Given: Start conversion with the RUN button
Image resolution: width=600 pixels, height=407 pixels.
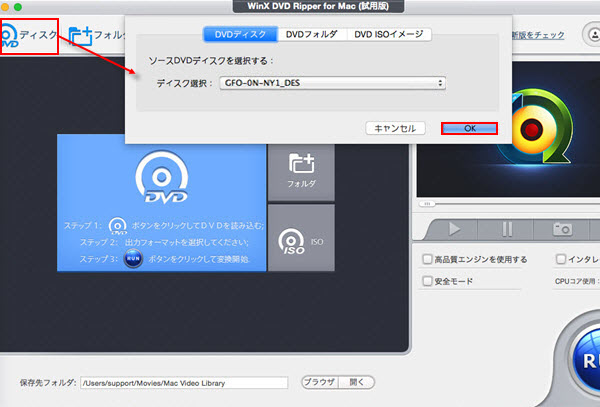Looking at the screenshot, I should click(x=587, y=360).
